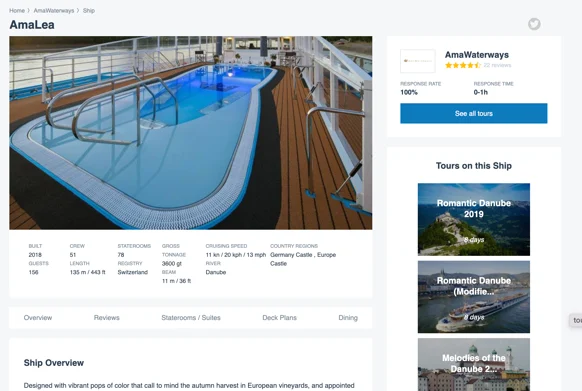Select the beam value 11 m / 36 ft
The height and width of the screenshot is (391, 582).
[176, 281]
